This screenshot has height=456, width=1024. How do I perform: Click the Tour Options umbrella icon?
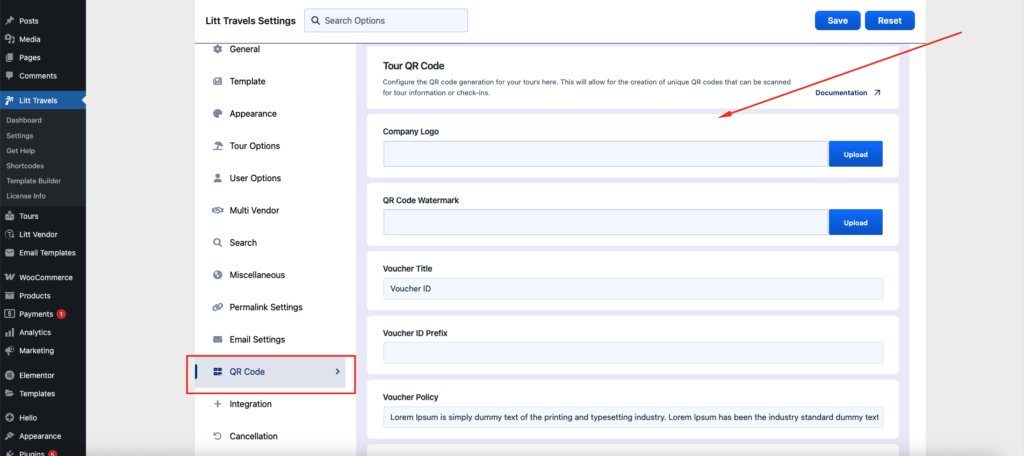click(x=218, y=146)
